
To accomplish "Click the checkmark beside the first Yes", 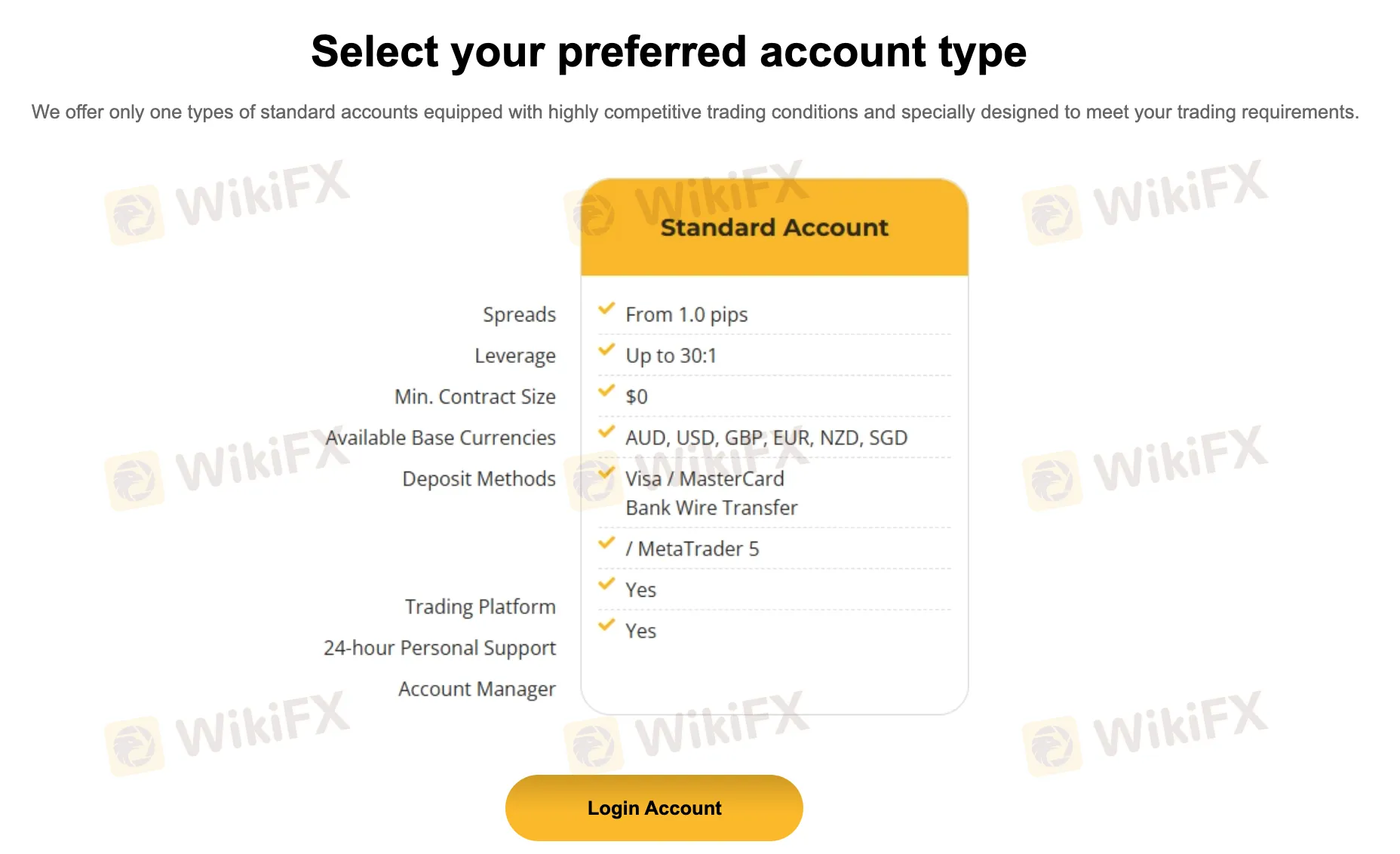I will (606, 584).
